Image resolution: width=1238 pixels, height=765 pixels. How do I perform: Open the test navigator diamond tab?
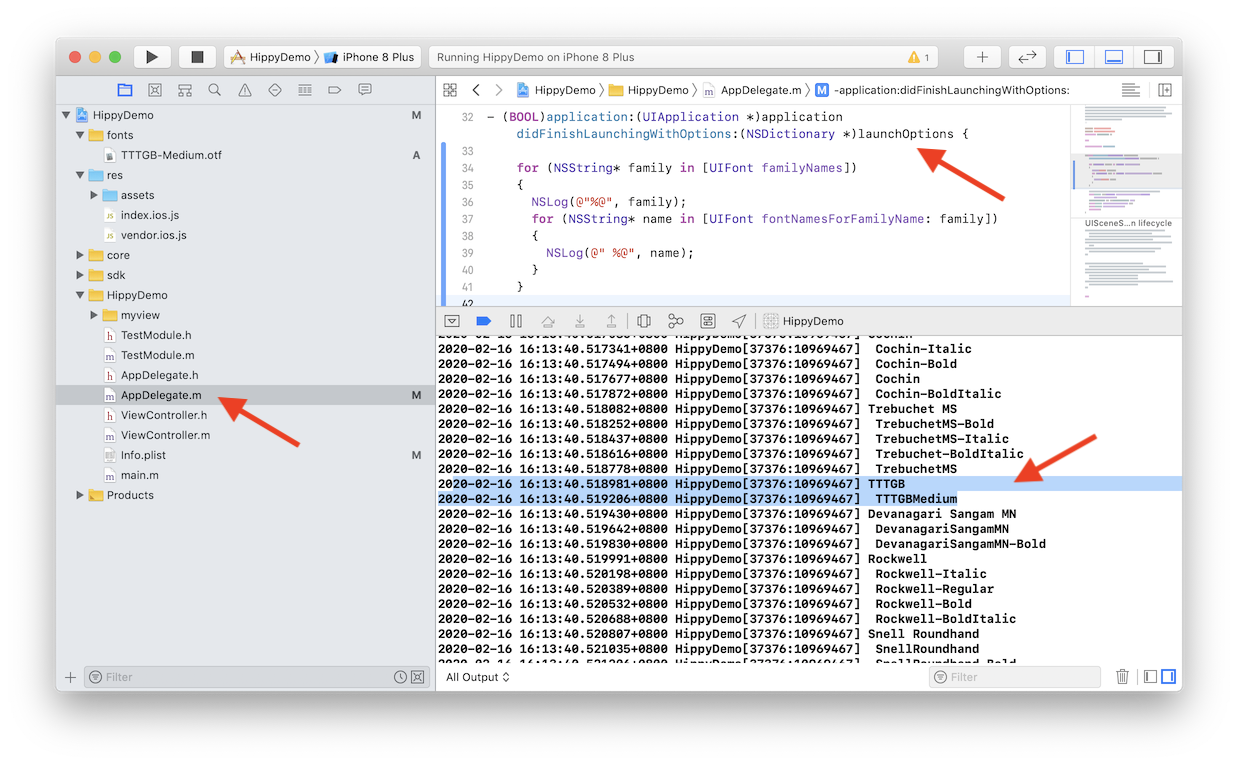[275, 90]
